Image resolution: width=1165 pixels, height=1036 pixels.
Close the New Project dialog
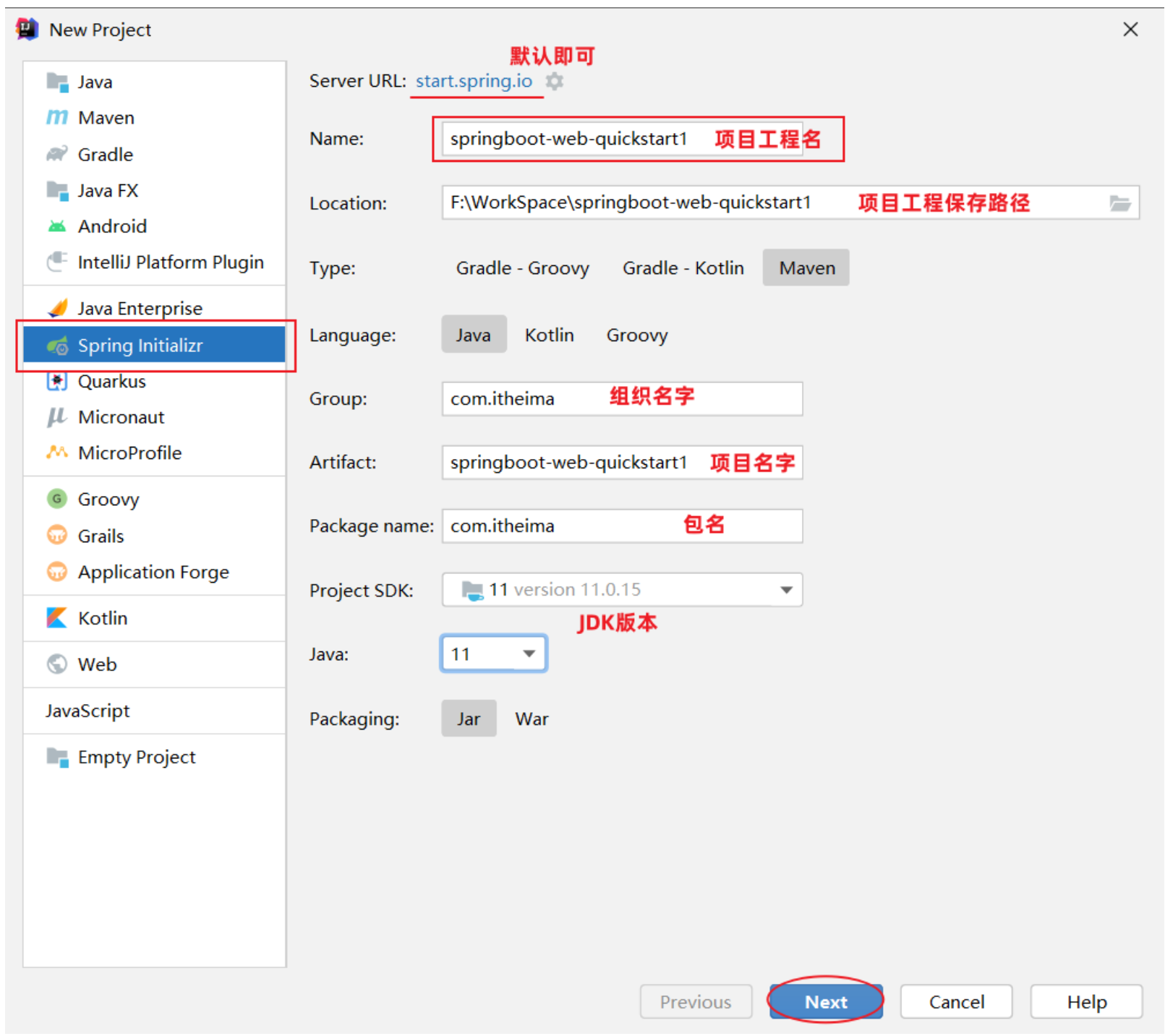1130,30
